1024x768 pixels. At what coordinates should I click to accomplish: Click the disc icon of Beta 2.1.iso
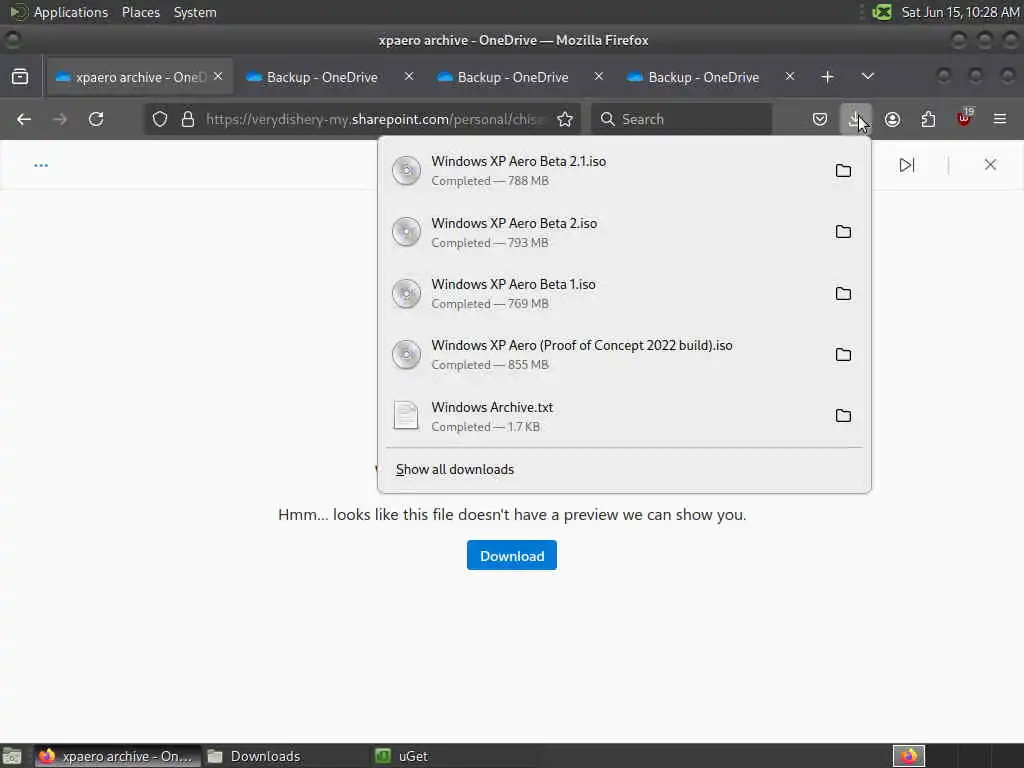[x=406, y=170]
